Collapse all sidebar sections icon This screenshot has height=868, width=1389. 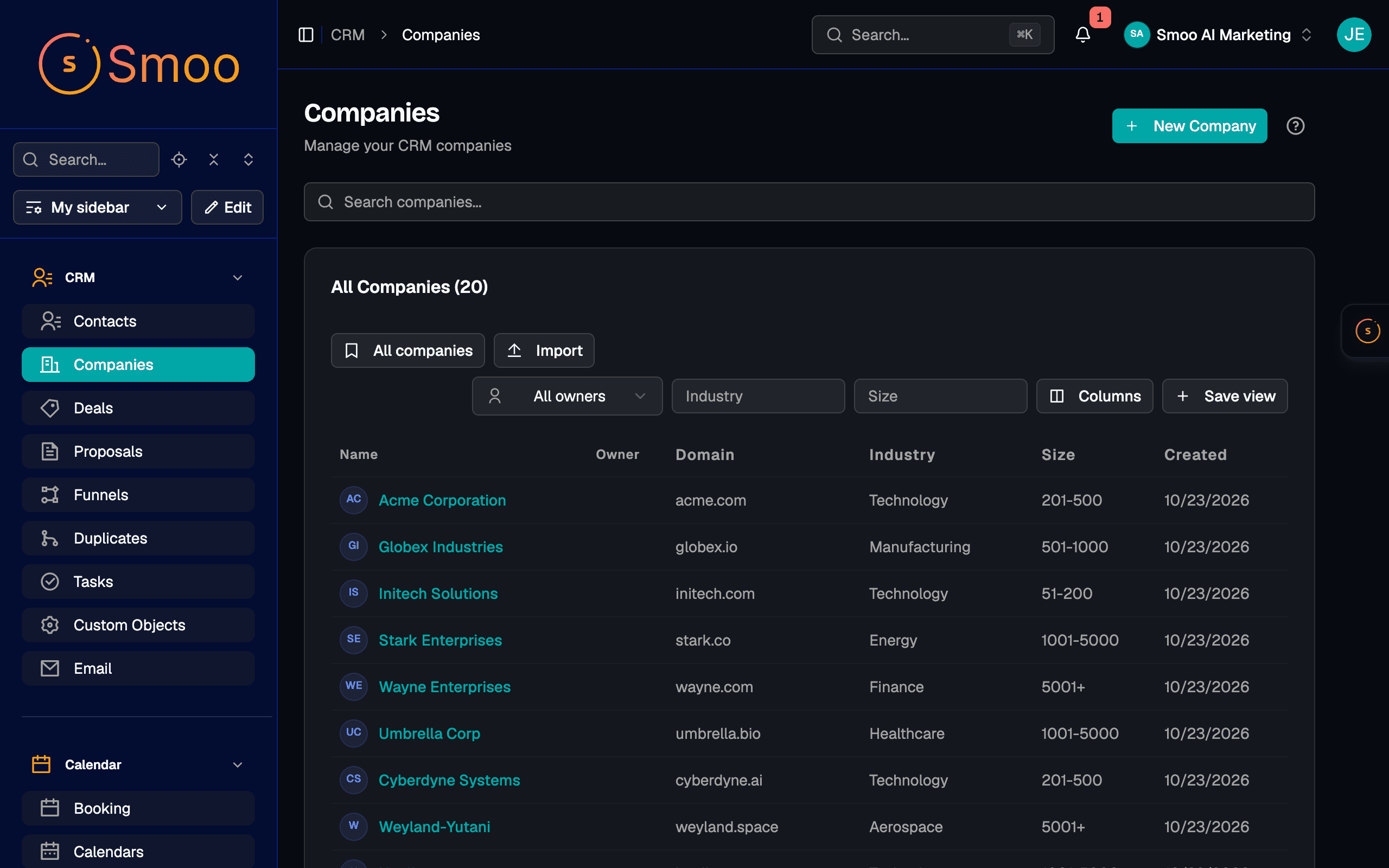click(214, 159)
